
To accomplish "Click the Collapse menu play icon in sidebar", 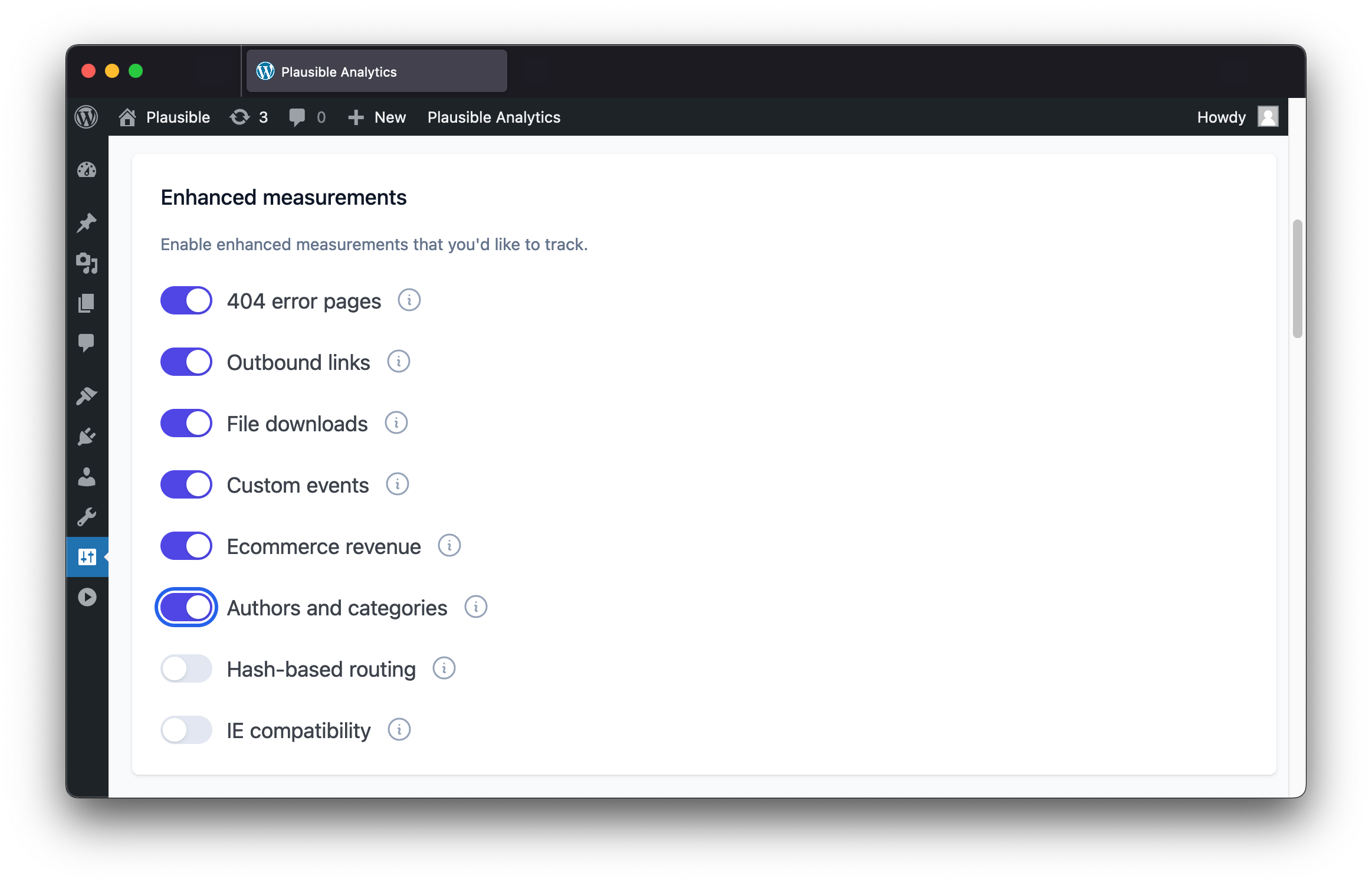I will coord(87,597).
